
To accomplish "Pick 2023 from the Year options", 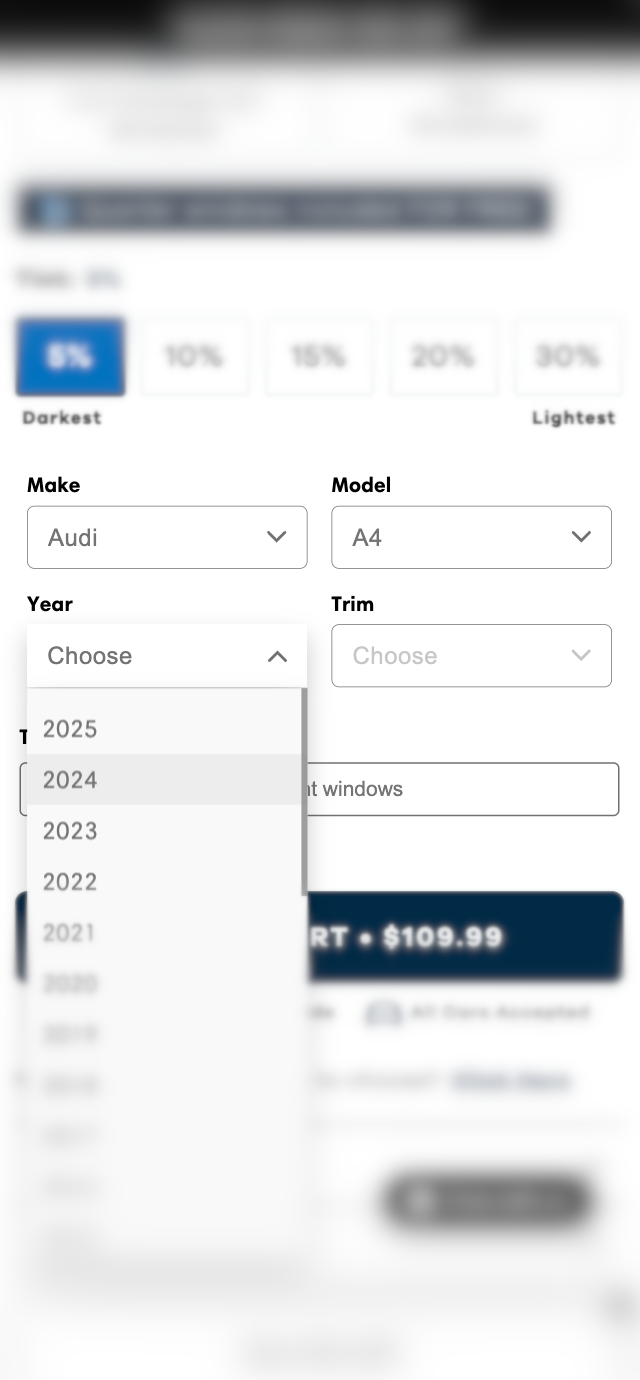I will [x=70, y=831].
